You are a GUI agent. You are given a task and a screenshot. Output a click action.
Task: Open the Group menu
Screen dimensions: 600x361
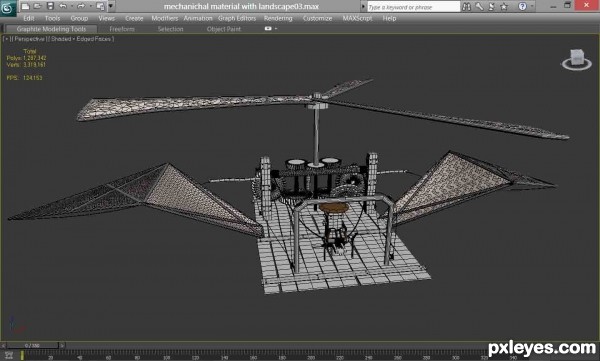[x=79, y=18]
